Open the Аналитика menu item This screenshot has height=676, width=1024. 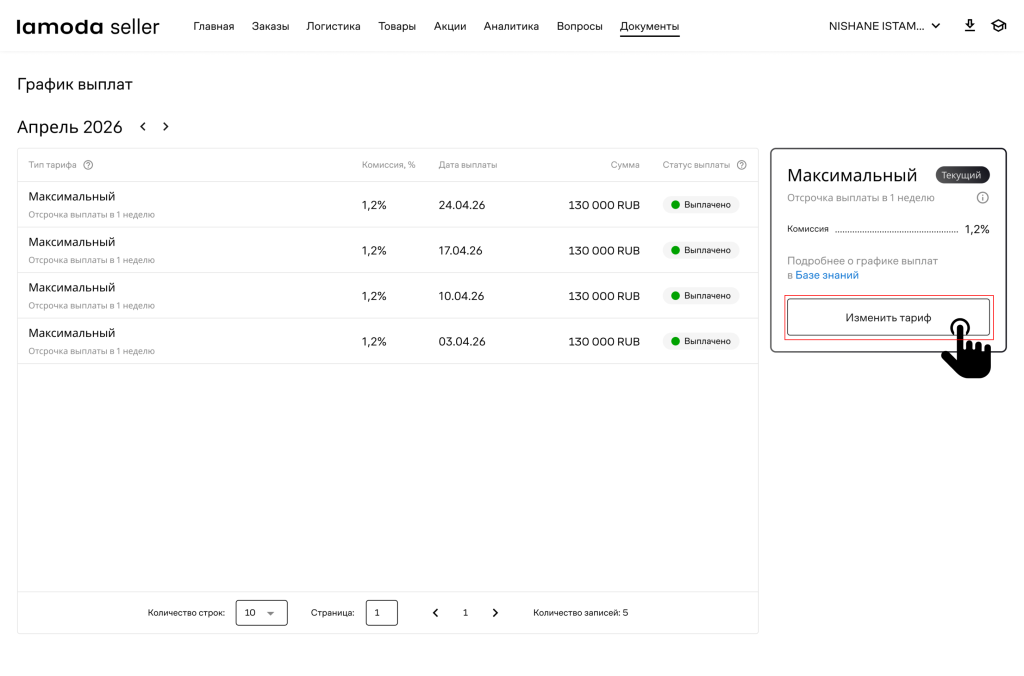[511, 27]
